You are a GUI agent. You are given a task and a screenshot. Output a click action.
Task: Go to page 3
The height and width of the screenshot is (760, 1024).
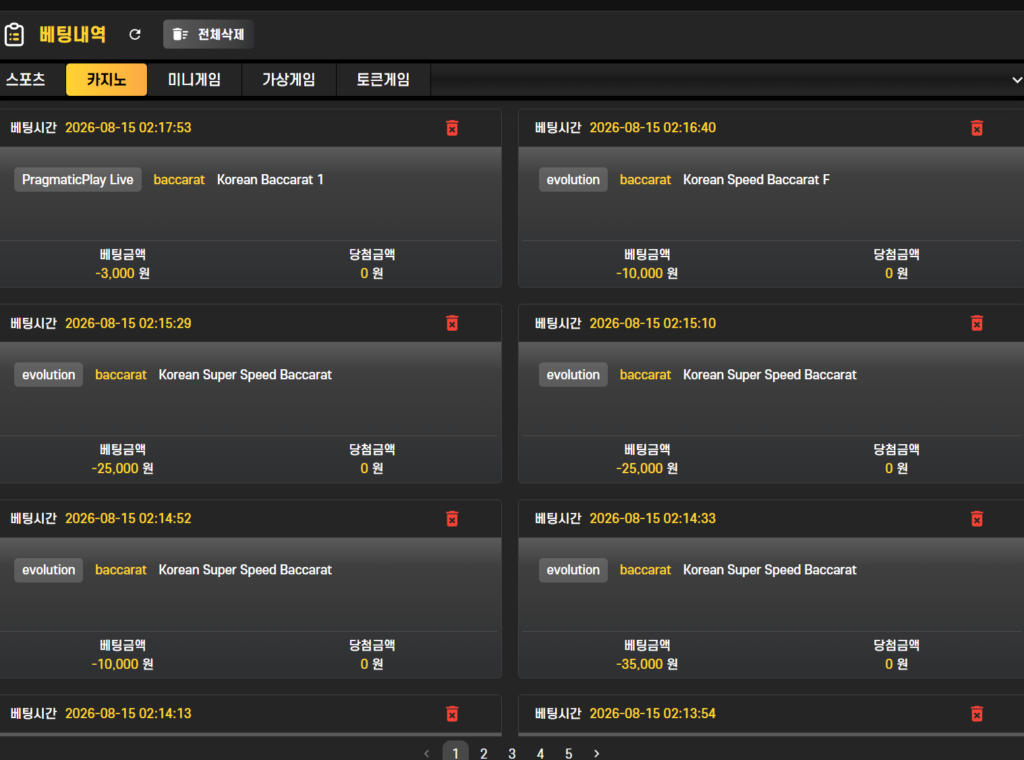click(512, 753)
